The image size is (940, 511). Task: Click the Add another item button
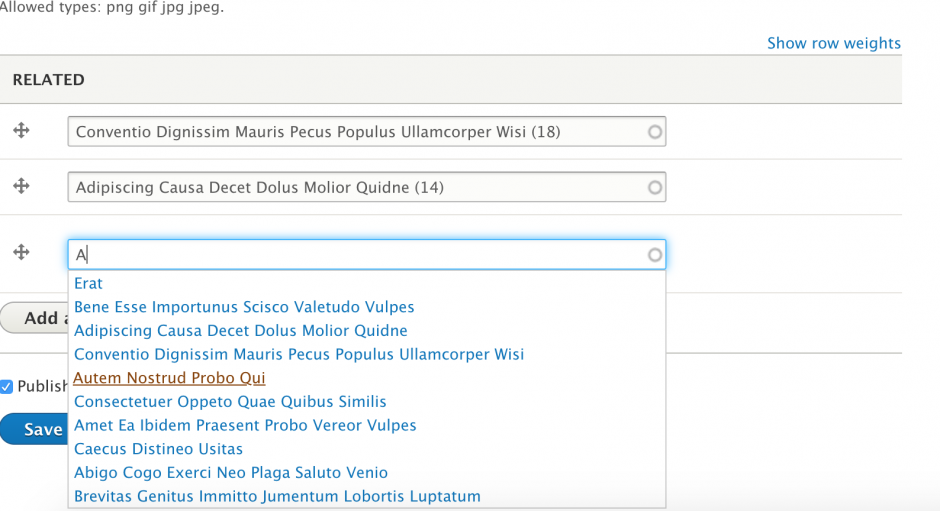tap(35, 318)
